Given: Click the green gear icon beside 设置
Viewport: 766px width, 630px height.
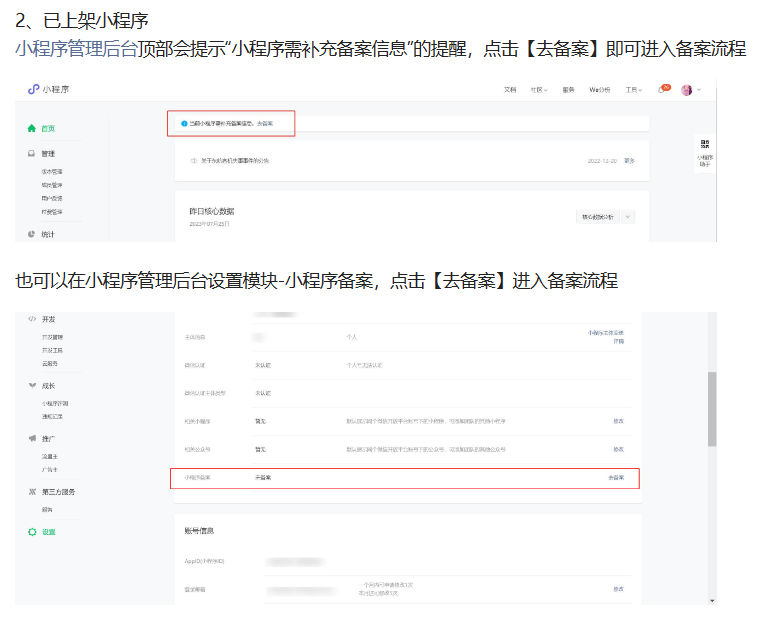Looking at the screenshot, I should (32, 532).
